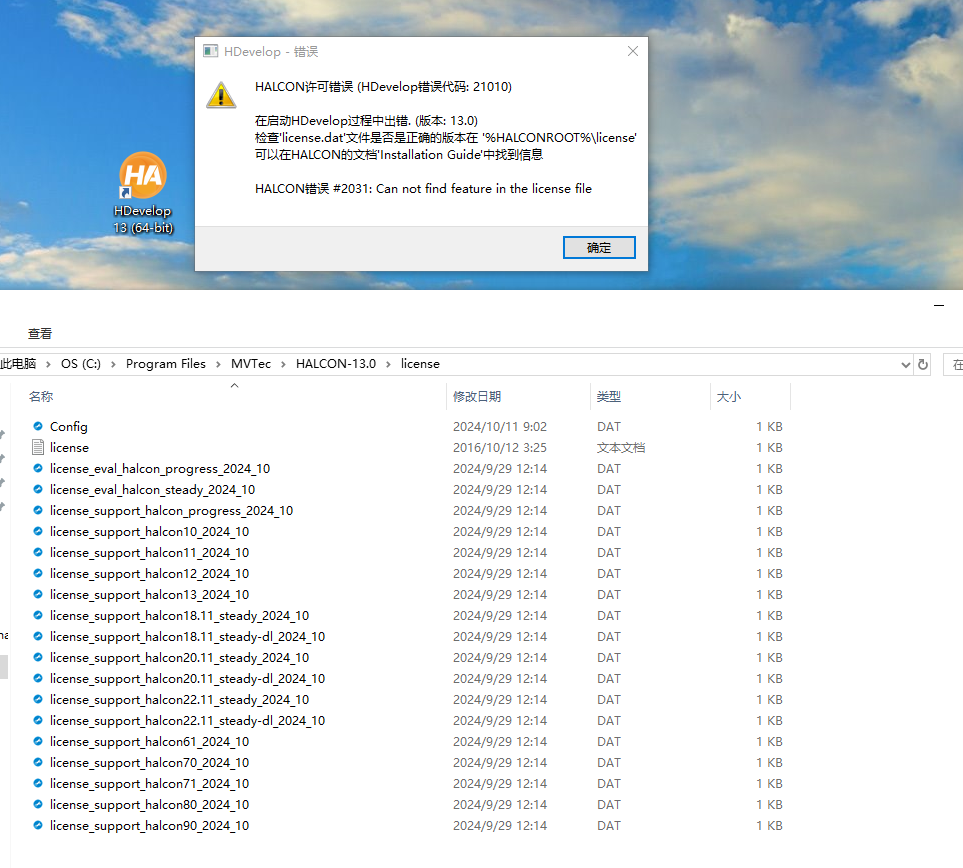Sort files by 类型 column header
Screen dimensions: 963x868
pos(609,397)
